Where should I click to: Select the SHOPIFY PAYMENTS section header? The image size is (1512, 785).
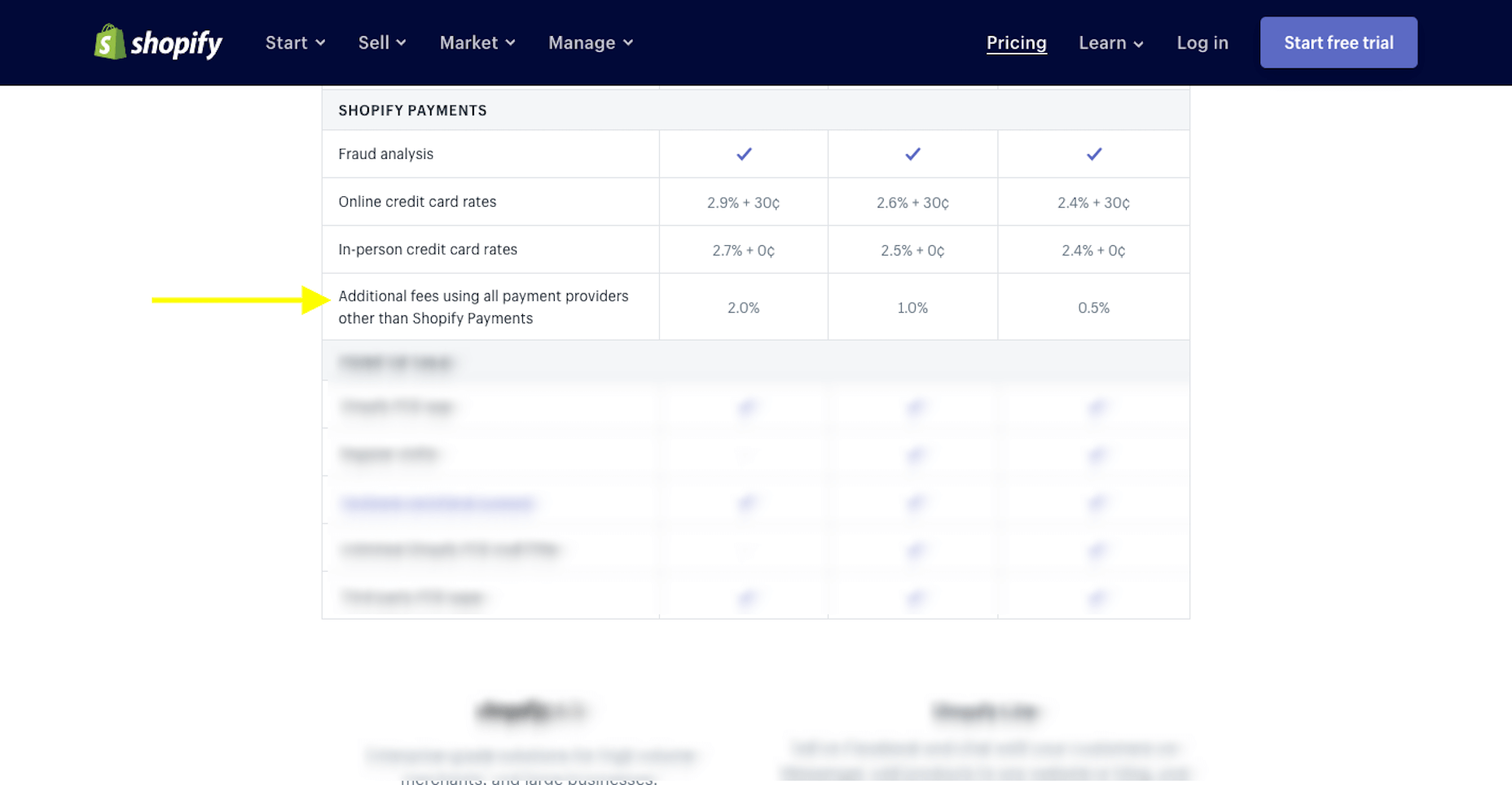[412, 111]
